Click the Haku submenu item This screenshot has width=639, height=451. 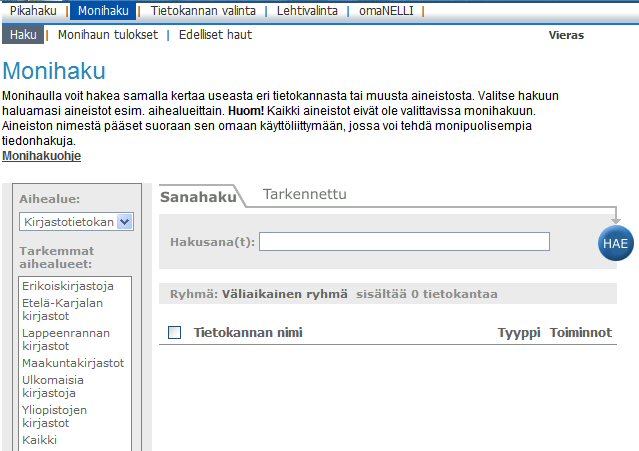pos(23,35)
